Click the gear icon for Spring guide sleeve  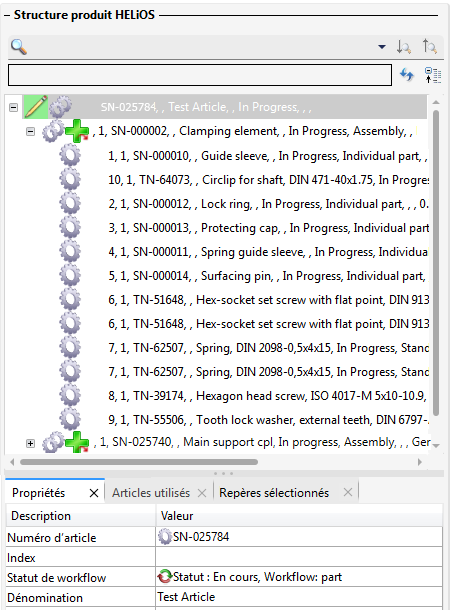pos(70,252)
